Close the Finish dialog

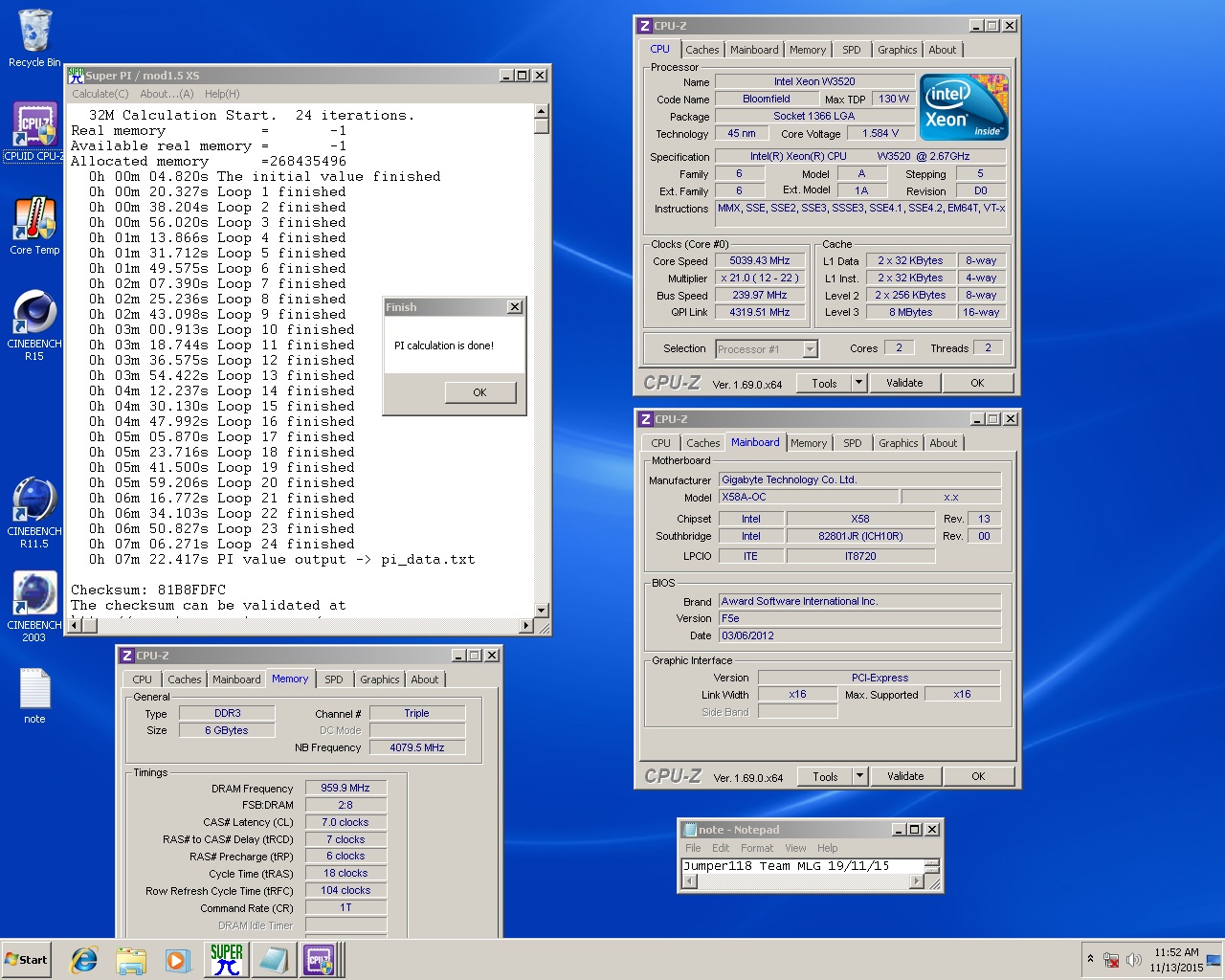(x=515, y=307)
